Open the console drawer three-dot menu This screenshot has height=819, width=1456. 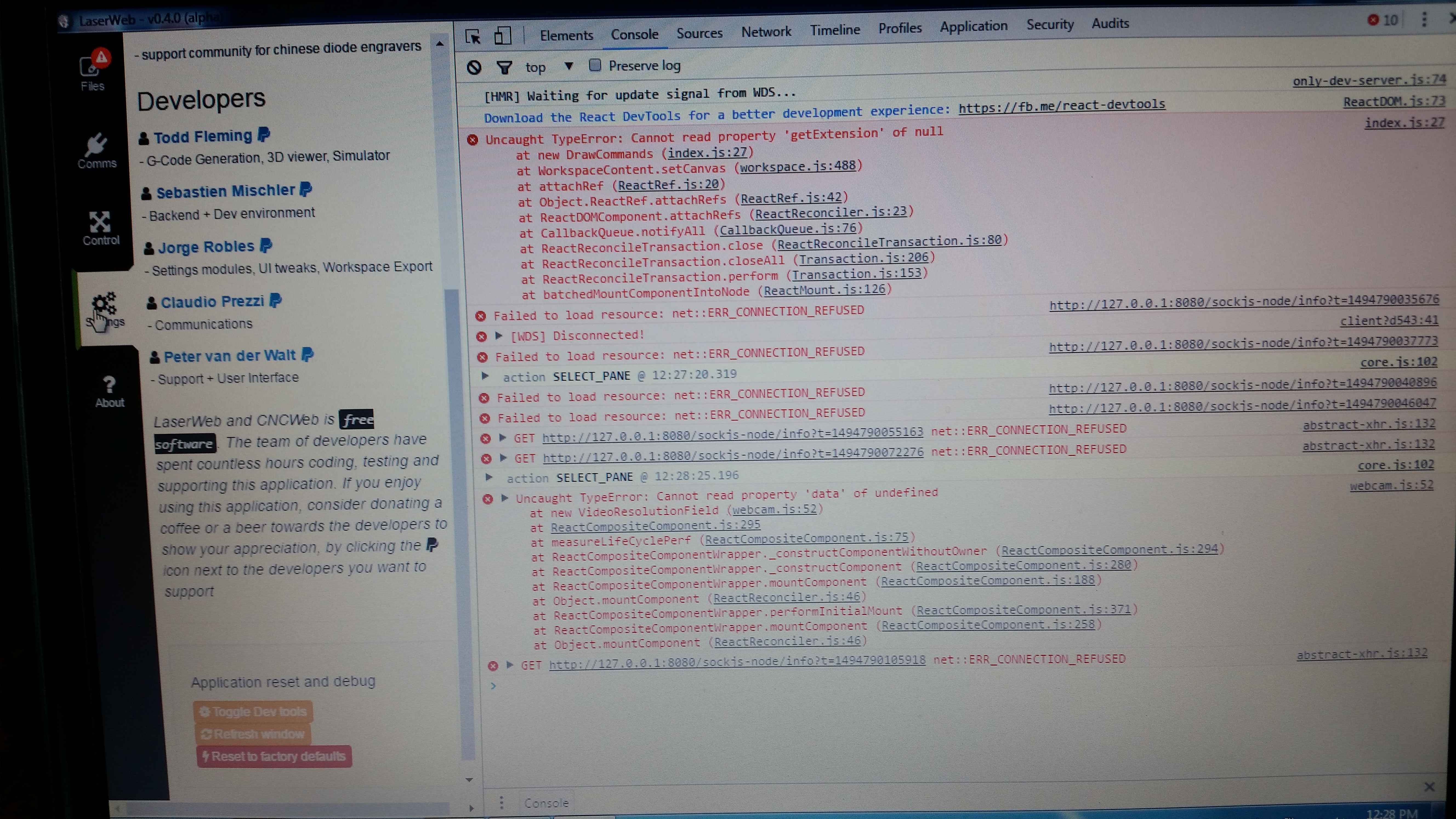tap(501, 803)
